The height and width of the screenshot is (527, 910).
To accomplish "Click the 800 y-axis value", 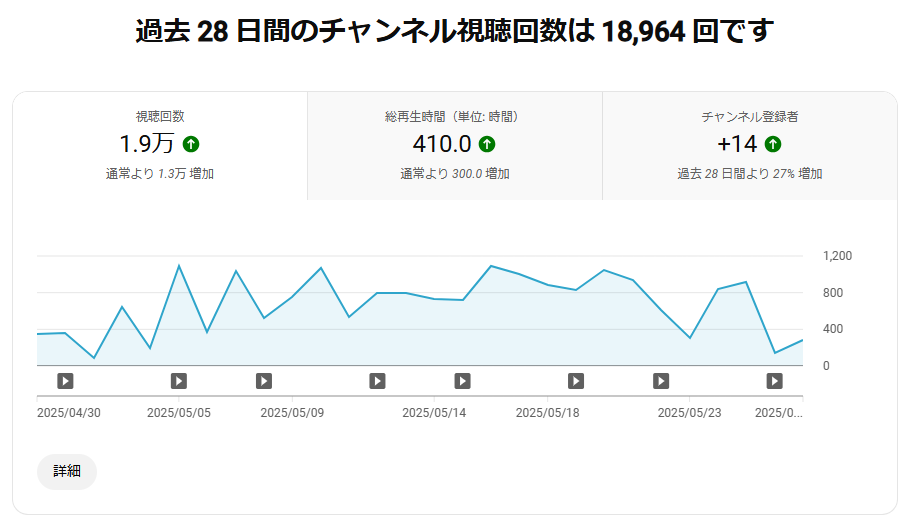I will (x=833, y=293).
